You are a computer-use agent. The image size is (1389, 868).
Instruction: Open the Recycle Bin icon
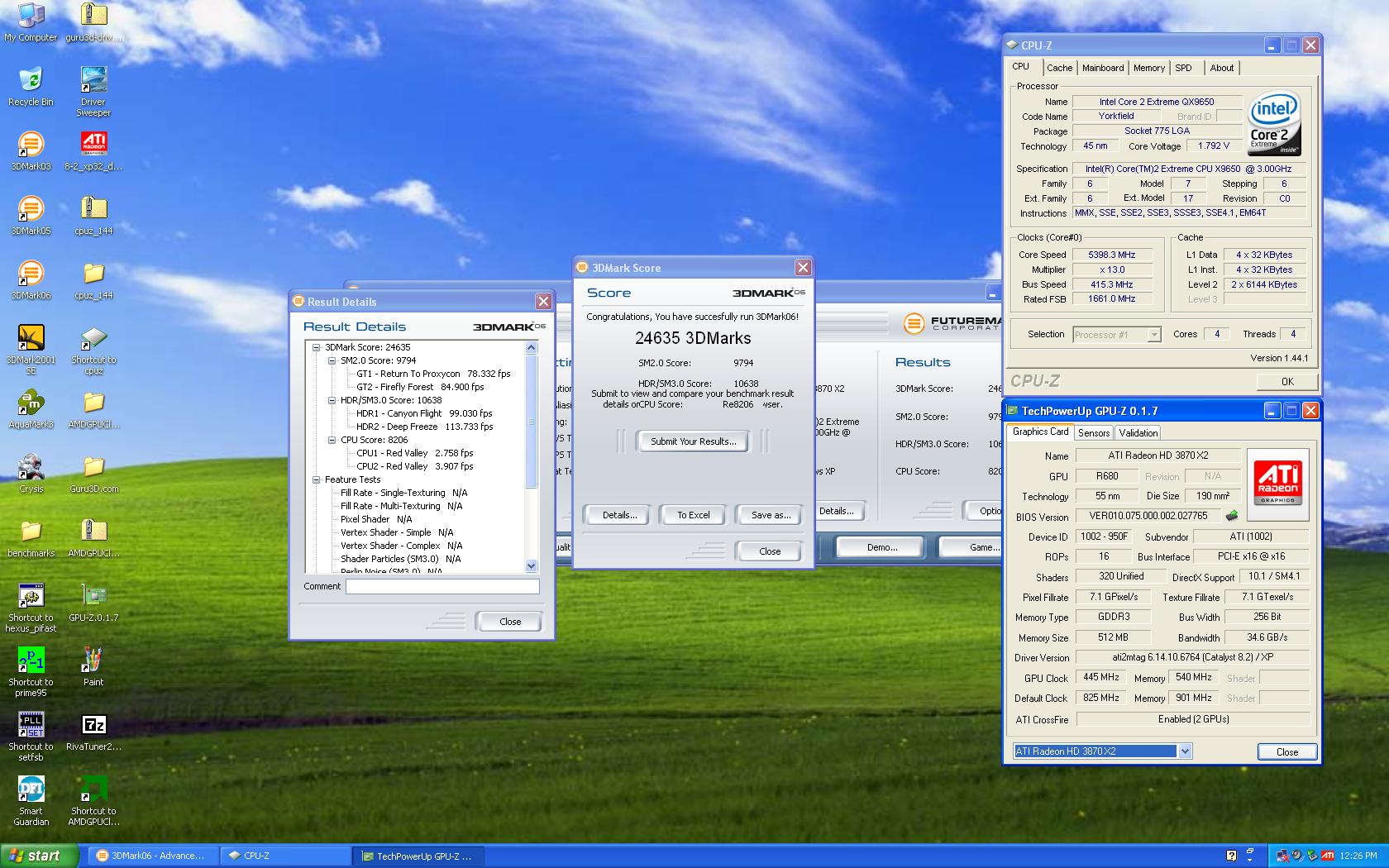click(x=31, y=87)
